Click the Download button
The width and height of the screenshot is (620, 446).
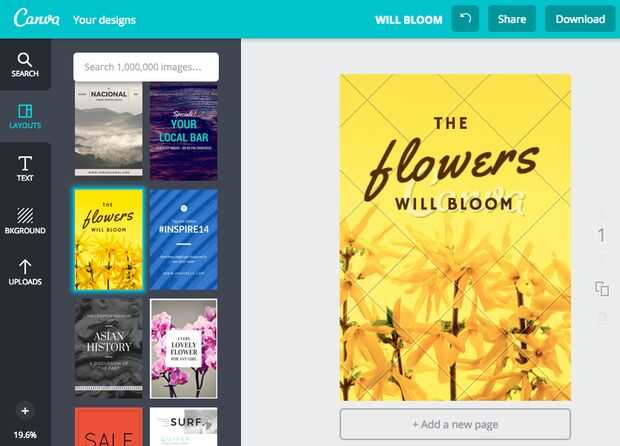click(x=580, y=19)
